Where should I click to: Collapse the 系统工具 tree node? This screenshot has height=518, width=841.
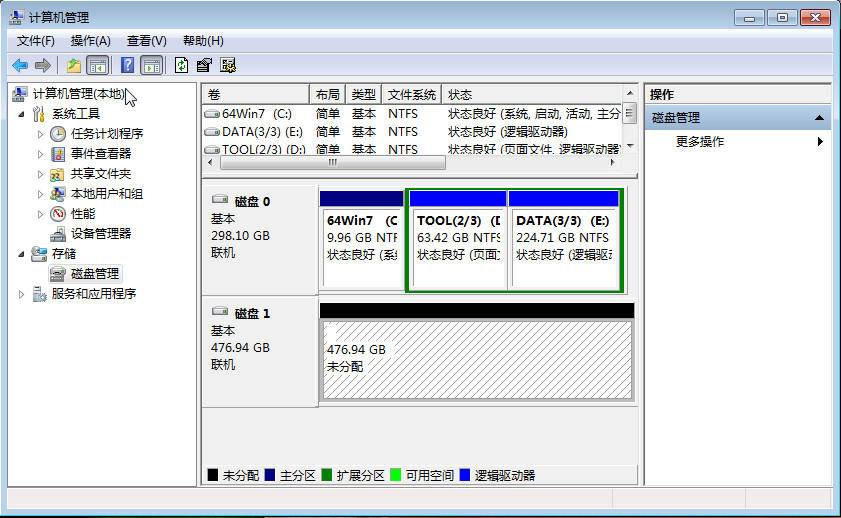pos(21,114)
